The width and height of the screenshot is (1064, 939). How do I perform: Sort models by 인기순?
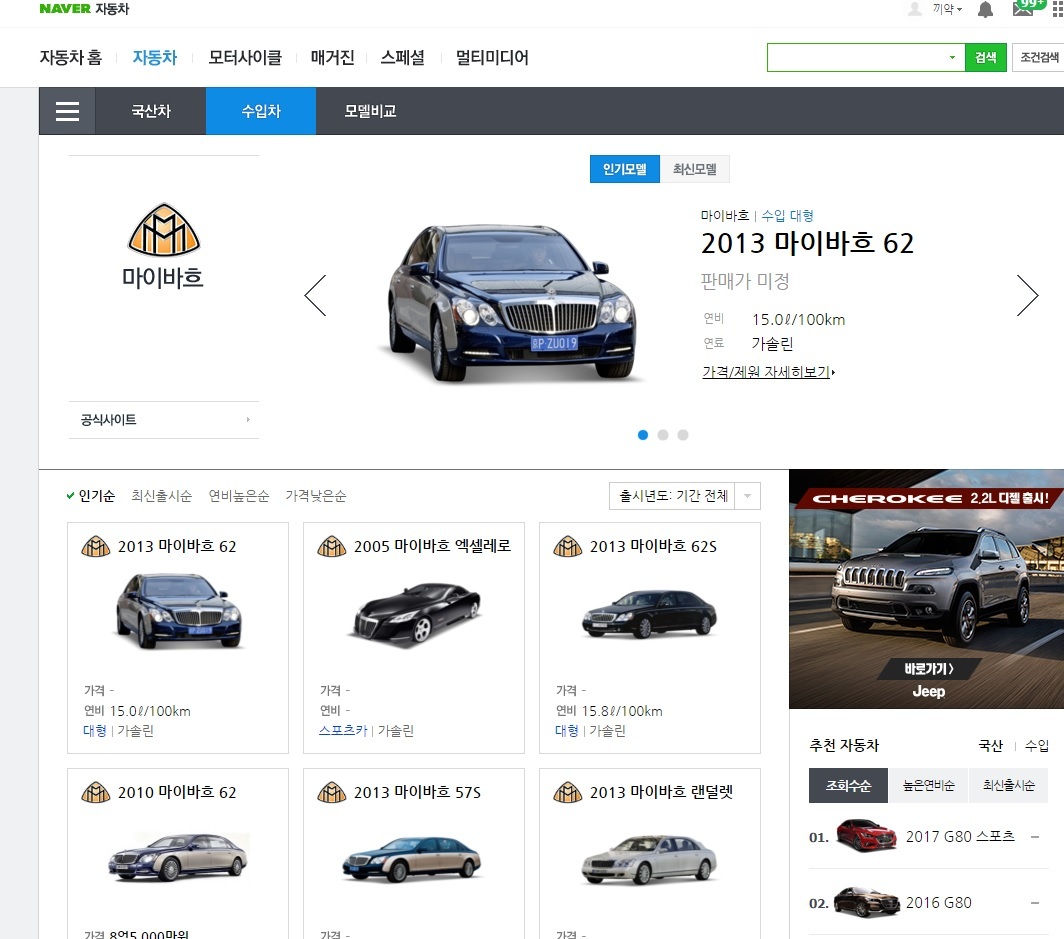96,496
